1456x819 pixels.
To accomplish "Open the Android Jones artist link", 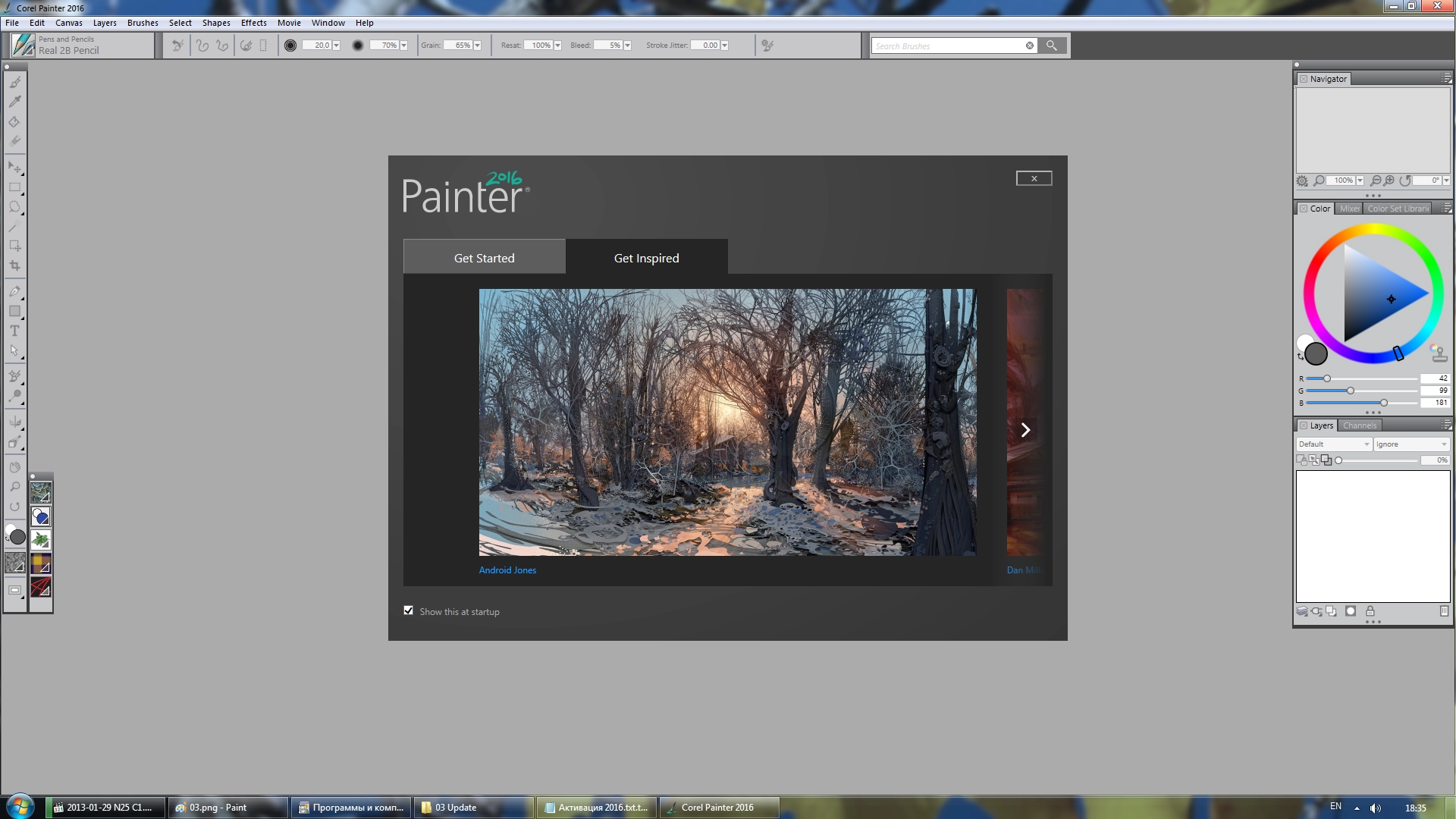I will click(507, 570).
